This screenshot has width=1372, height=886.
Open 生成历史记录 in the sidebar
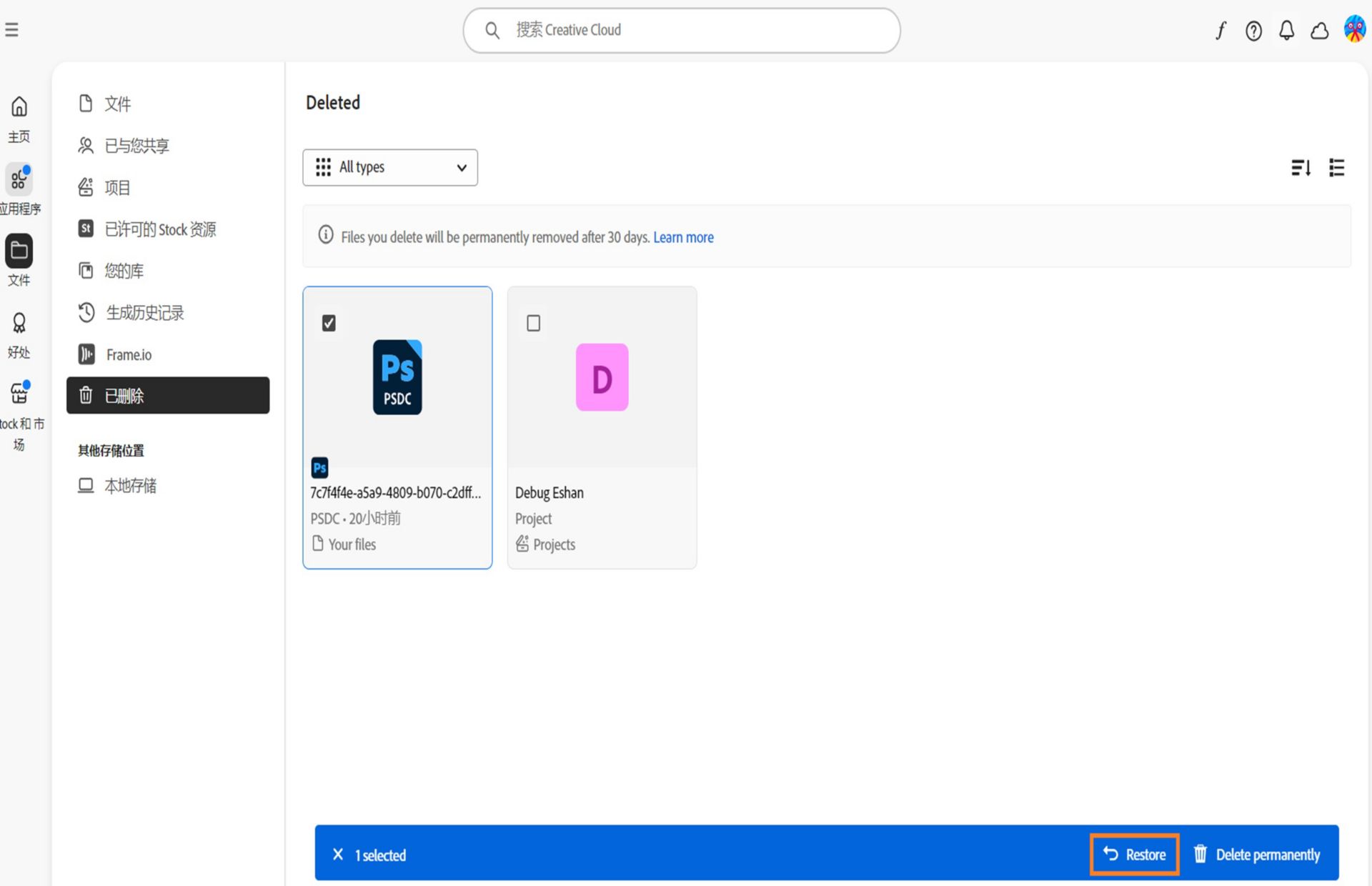click(168, 312)
